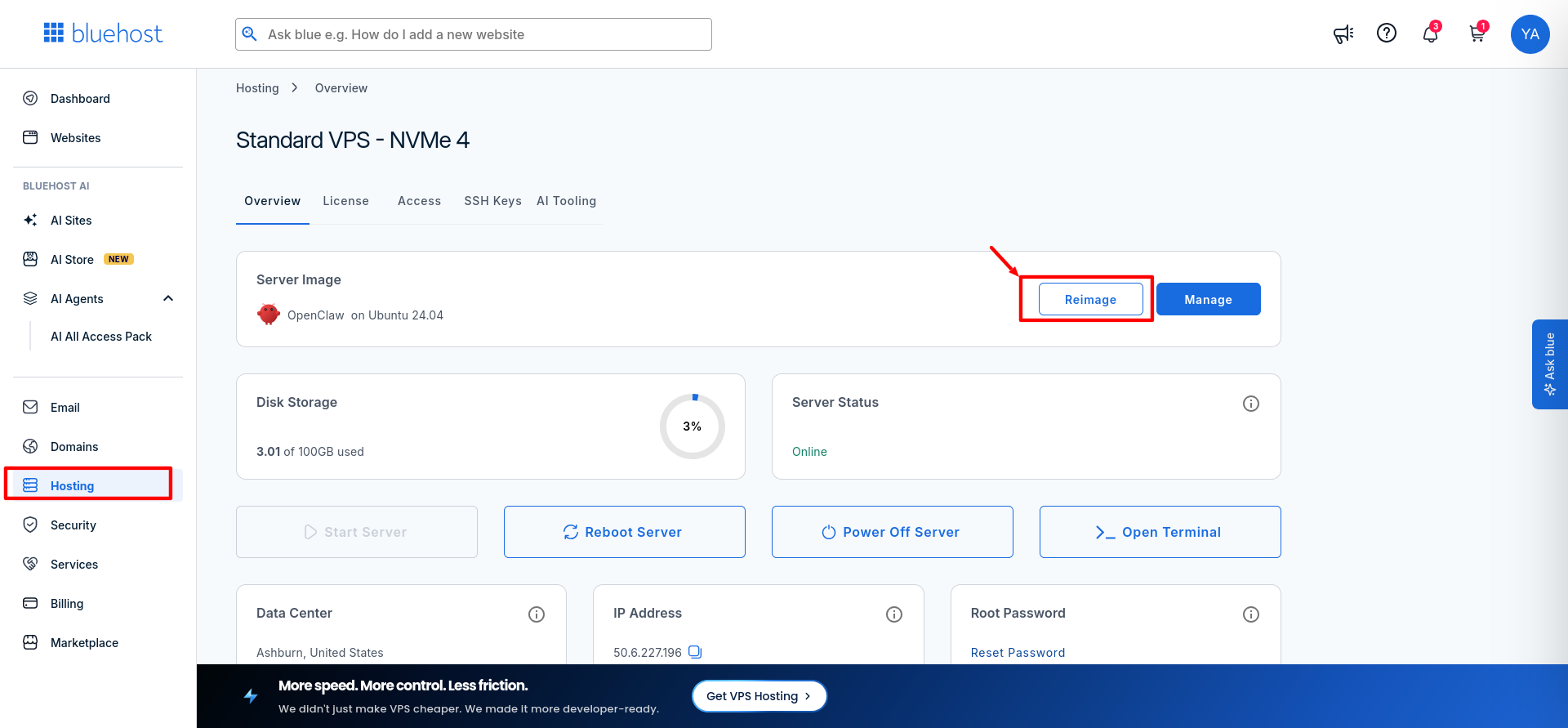This screenshot has height=728, width=1568.
Task: Open the shopping cart
Action: (1477, 33)
